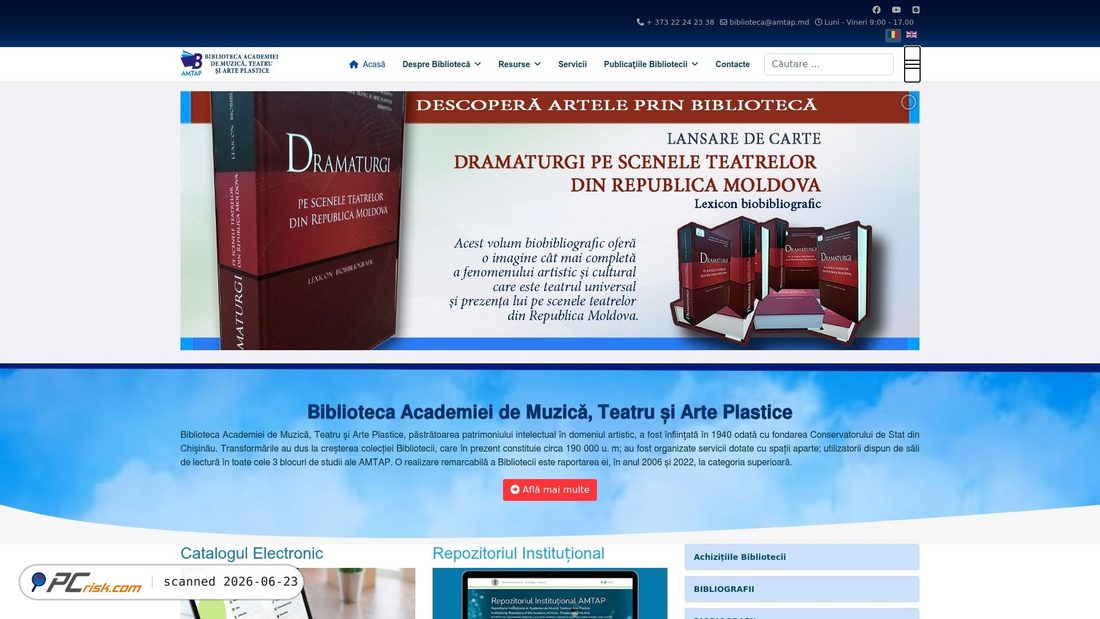Viewport: 1100px width, 619px height.
Task: Expand the Resurse dropdown menu
Action: click(519, 64)
